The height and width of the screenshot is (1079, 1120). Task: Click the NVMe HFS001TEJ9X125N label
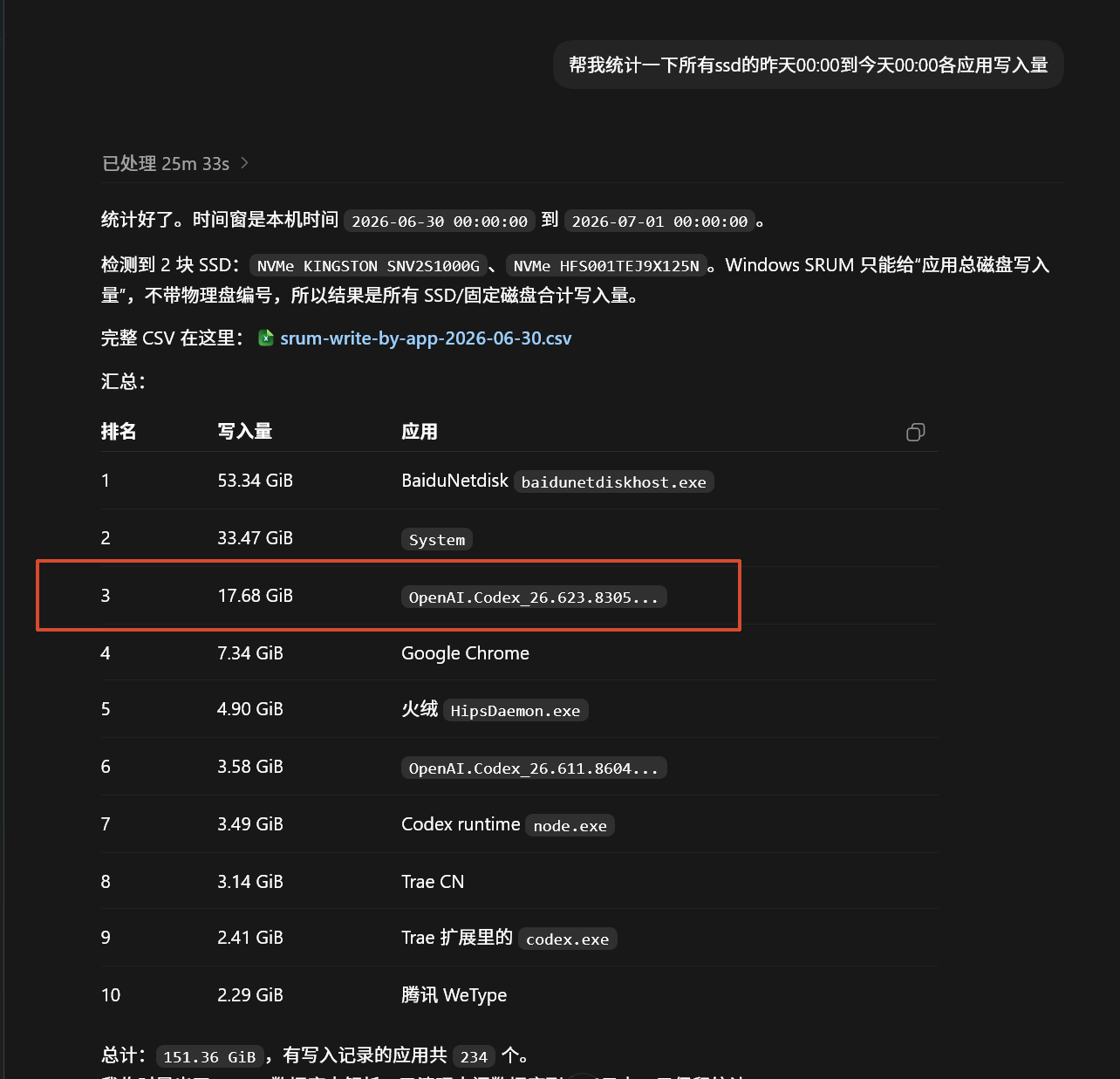point(606,266)
